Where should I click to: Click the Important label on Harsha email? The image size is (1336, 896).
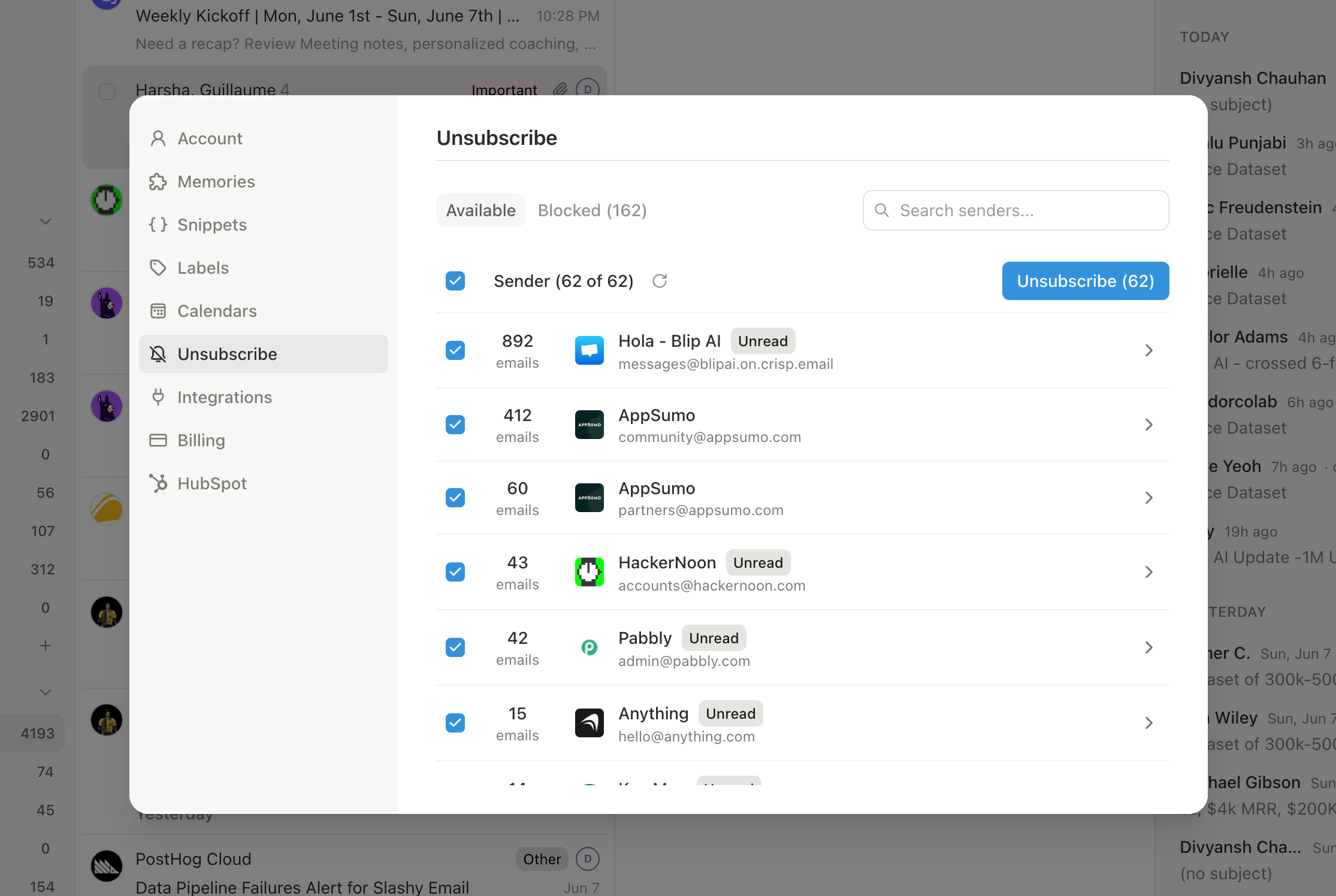[504, 90]
